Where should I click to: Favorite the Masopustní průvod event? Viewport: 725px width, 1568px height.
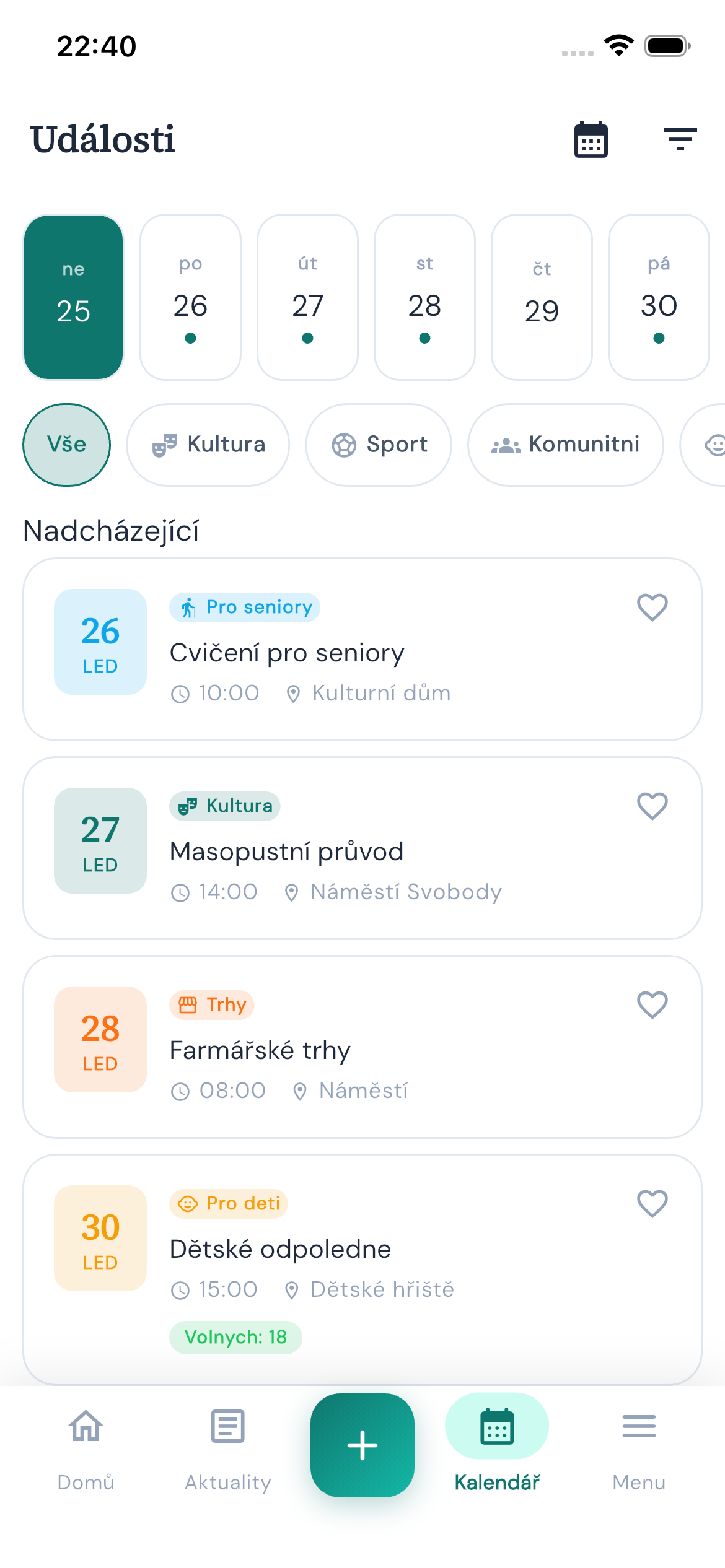coord(652,807)
